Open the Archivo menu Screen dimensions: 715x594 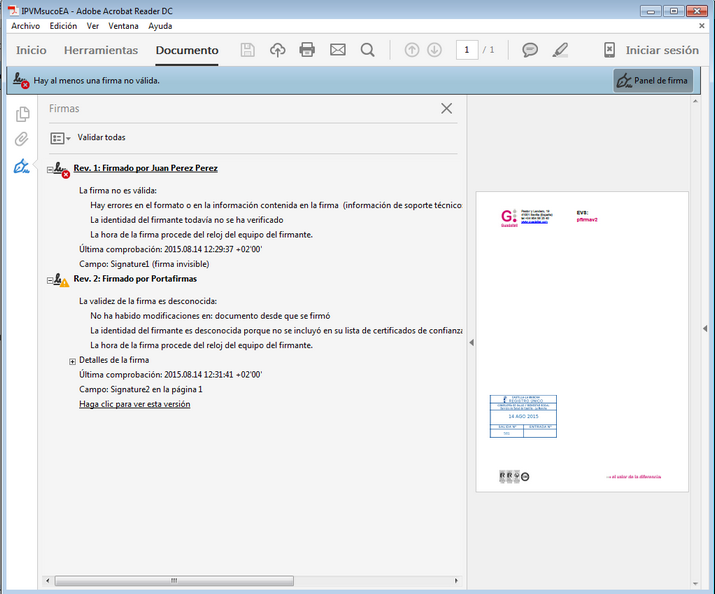pos(26,26)
